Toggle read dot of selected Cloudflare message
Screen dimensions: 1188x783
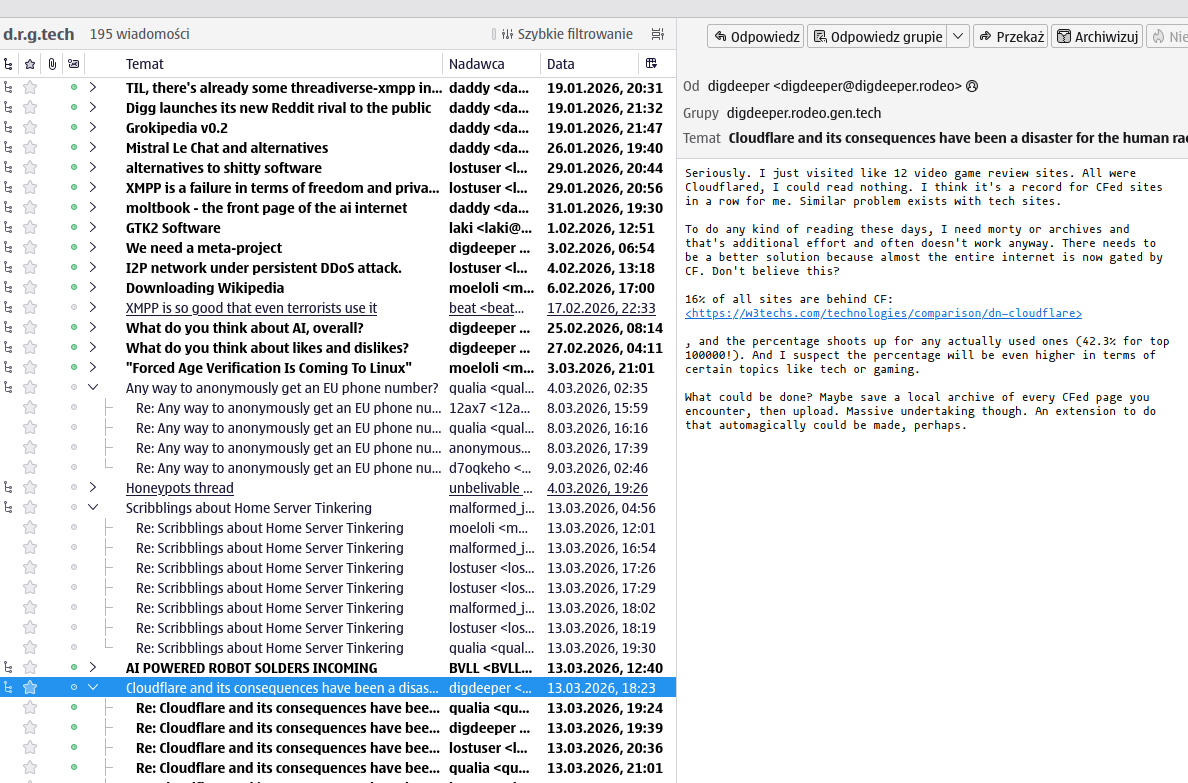tap(73, 687)
